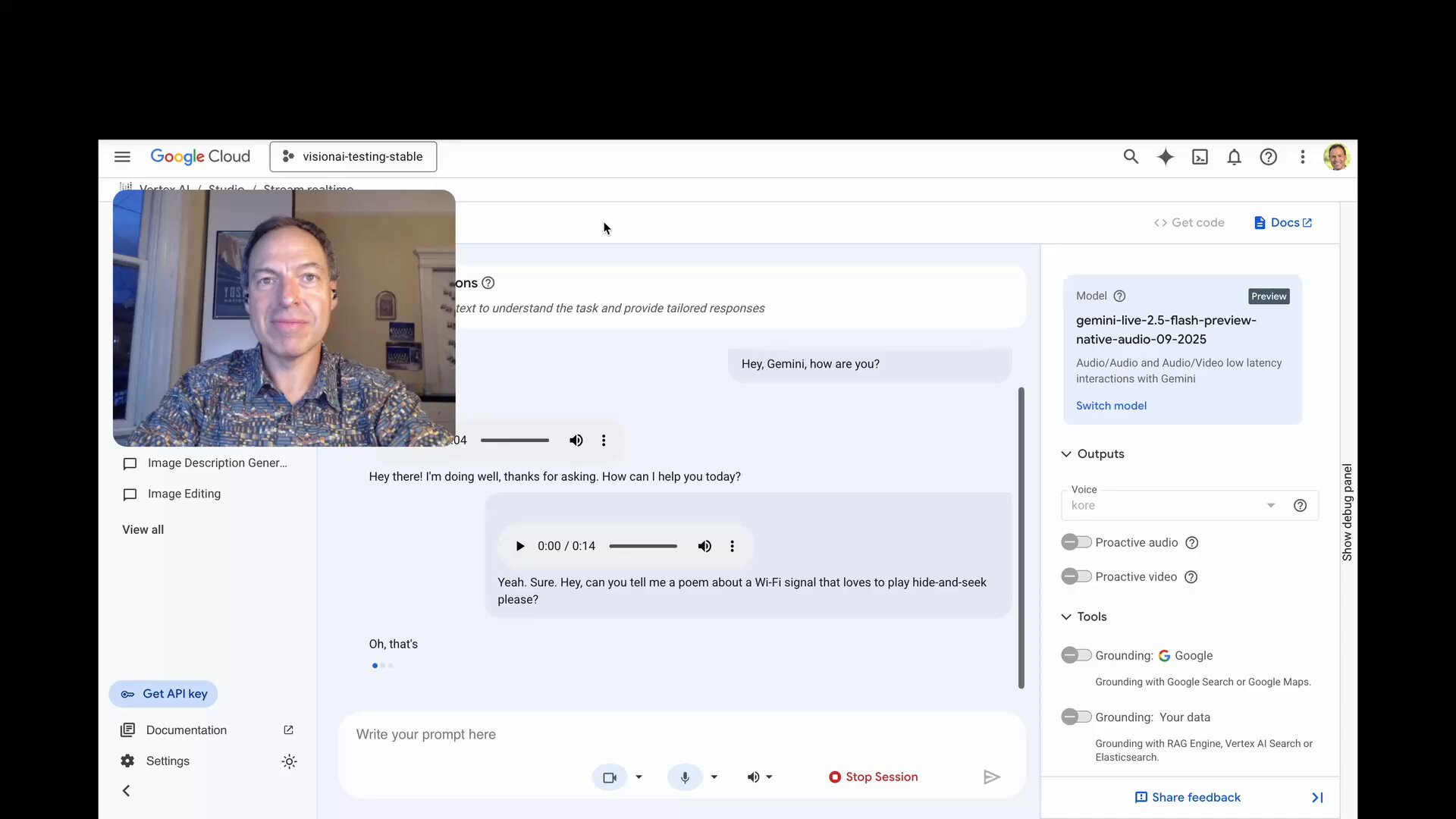Open the Voice kore dropdown
1456x819 pixels.
tap(1173, 505)
